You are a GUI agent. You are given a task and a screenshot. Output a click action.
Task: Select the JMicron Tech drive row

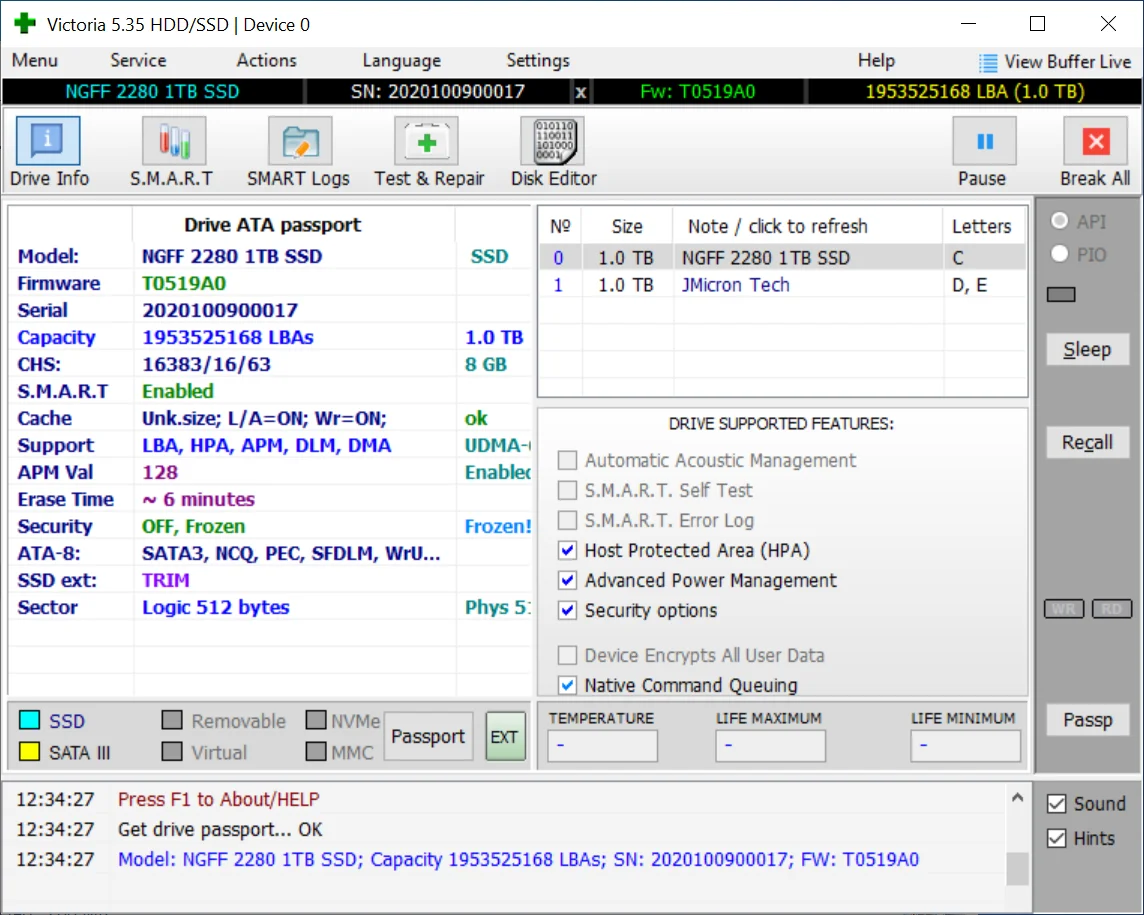(735, 285)
